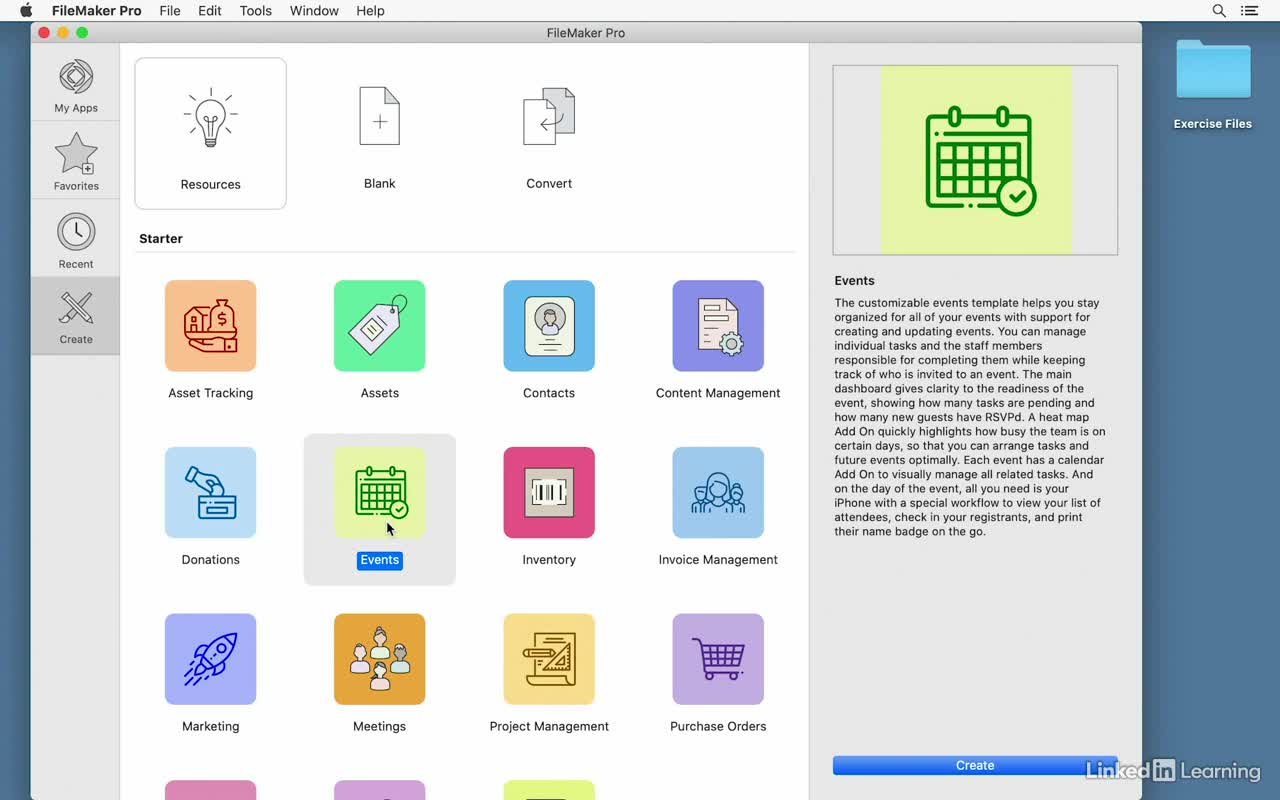Open the File menu
Screen dimensions: 1280x800
170,11
